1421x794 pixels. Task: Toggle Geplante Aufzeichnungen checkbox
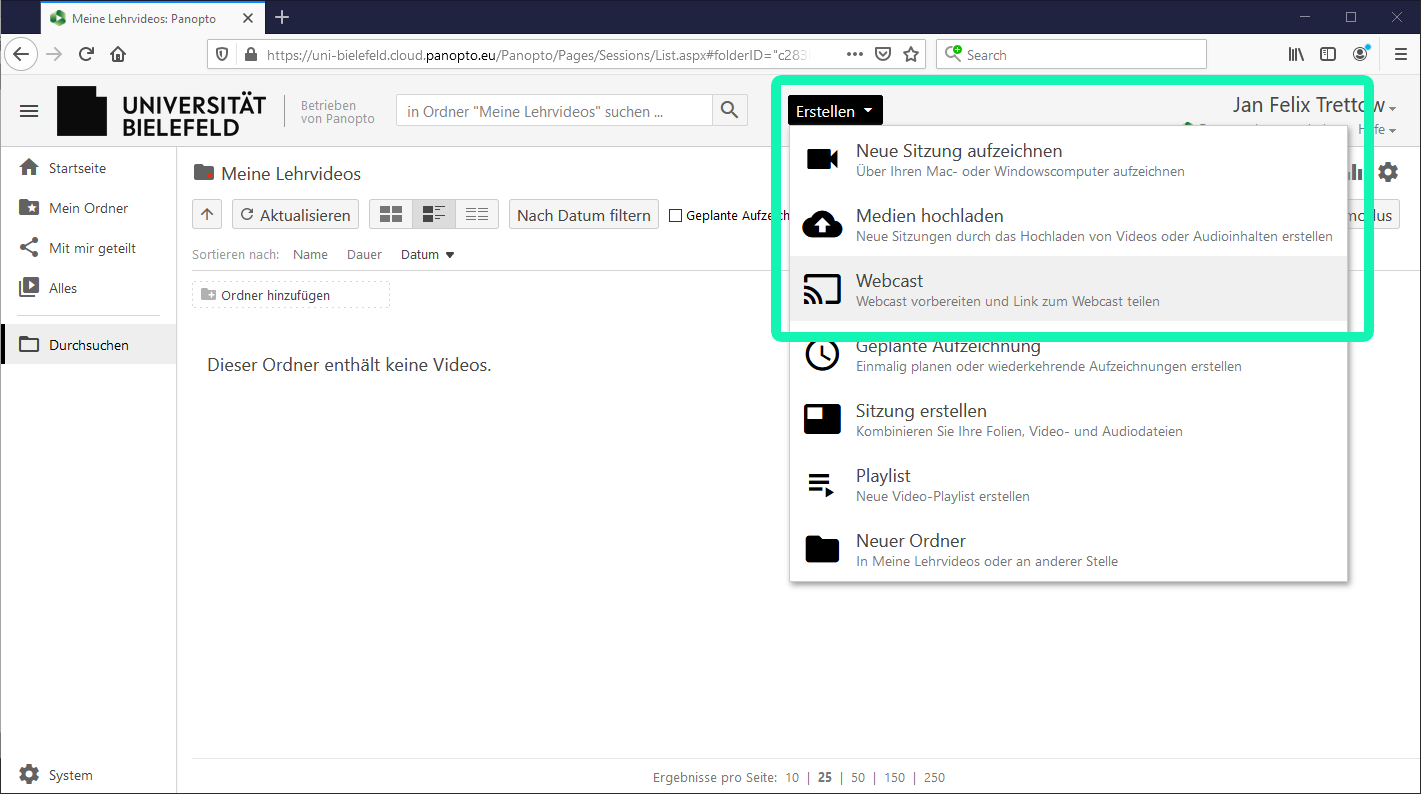point(675,215)
